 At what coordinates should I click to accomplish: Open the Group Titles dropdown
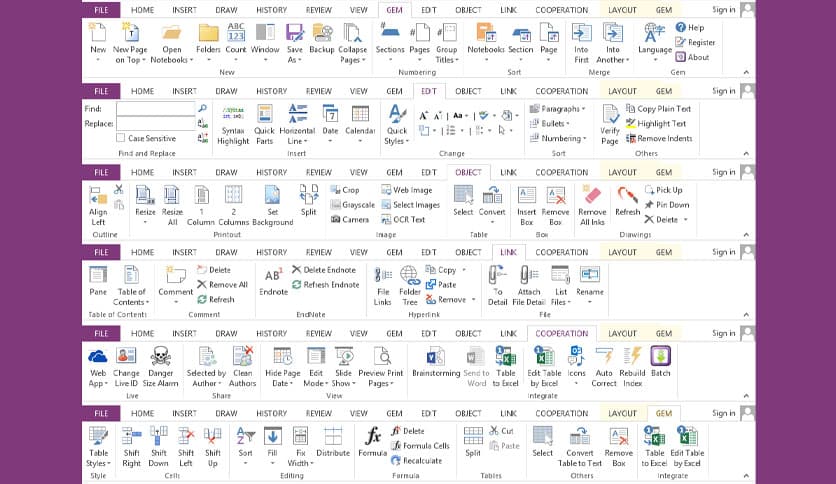pyautogui.click(x=456, y=60)
